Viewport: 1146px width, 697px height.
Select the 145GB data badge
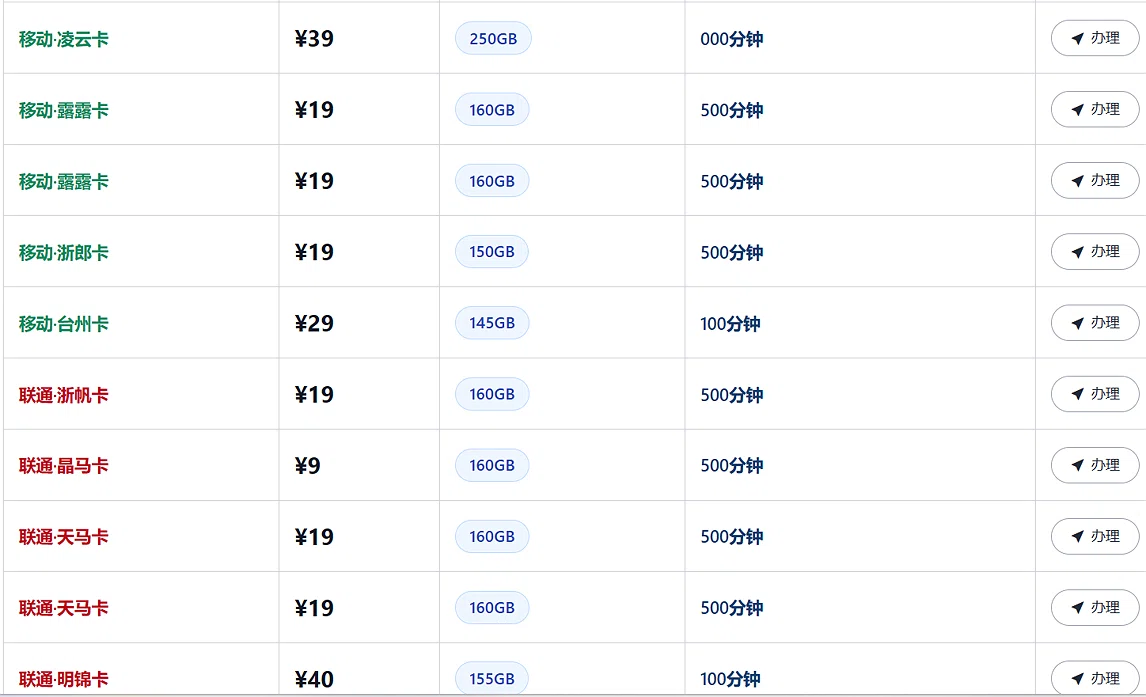coord(492,323)
